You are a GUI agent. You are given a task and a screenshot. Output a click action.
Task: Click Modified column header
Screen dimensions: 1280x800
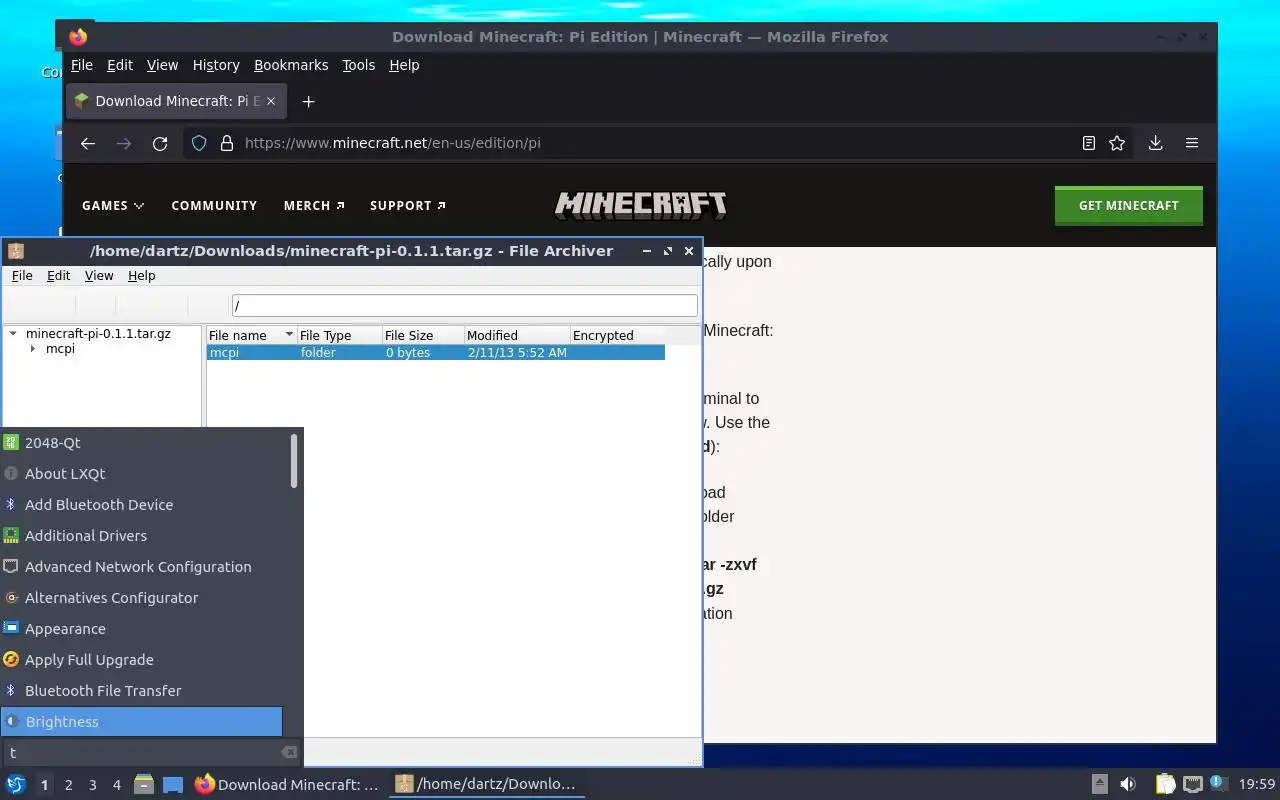[517, 335]
